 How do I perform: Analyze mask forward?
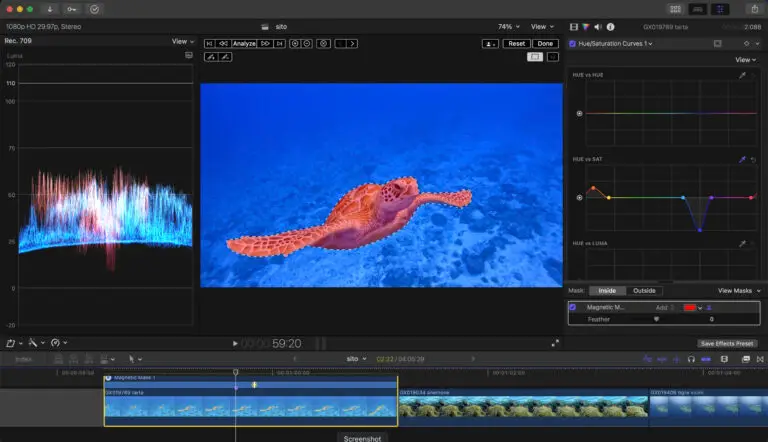[x=265, y=44]
